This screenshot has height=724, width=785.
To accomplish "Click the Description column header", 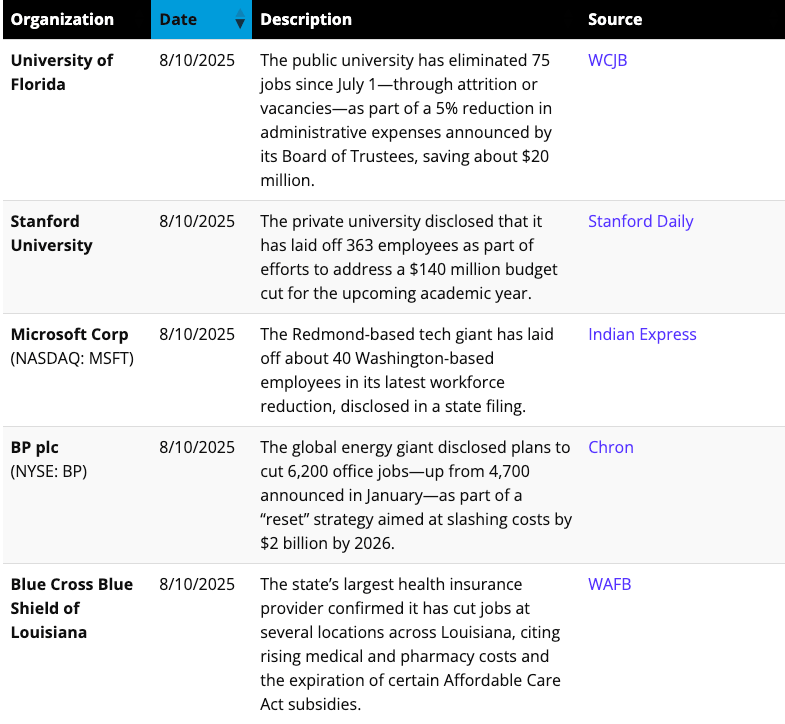I will [306, 20].
